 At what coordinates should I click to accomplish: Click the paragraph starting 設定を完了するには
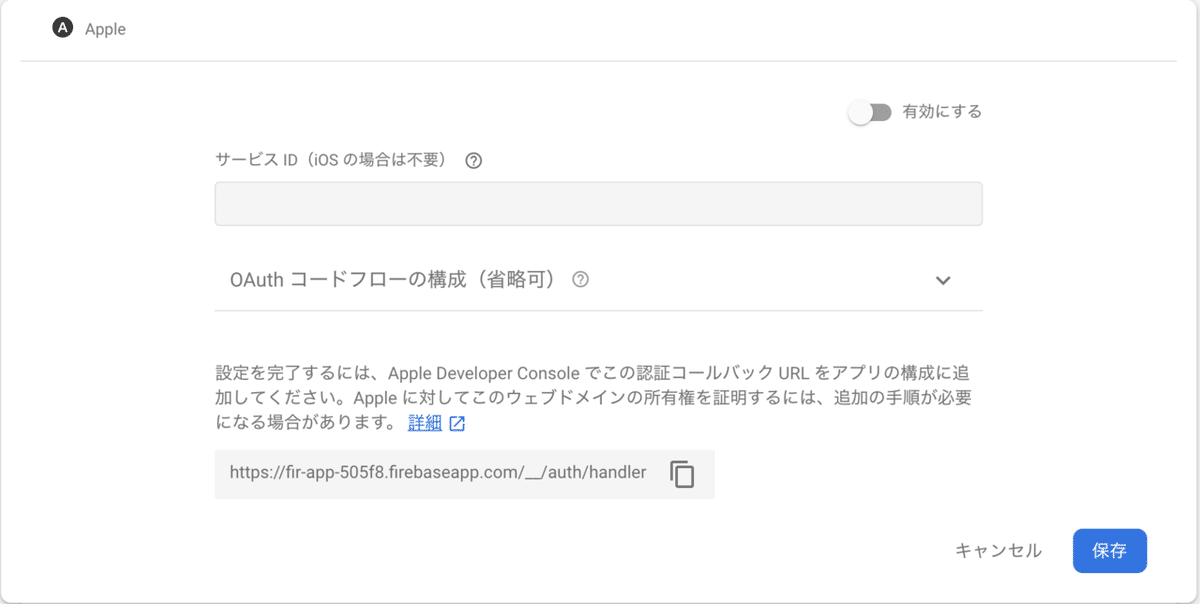click(595, 397)
